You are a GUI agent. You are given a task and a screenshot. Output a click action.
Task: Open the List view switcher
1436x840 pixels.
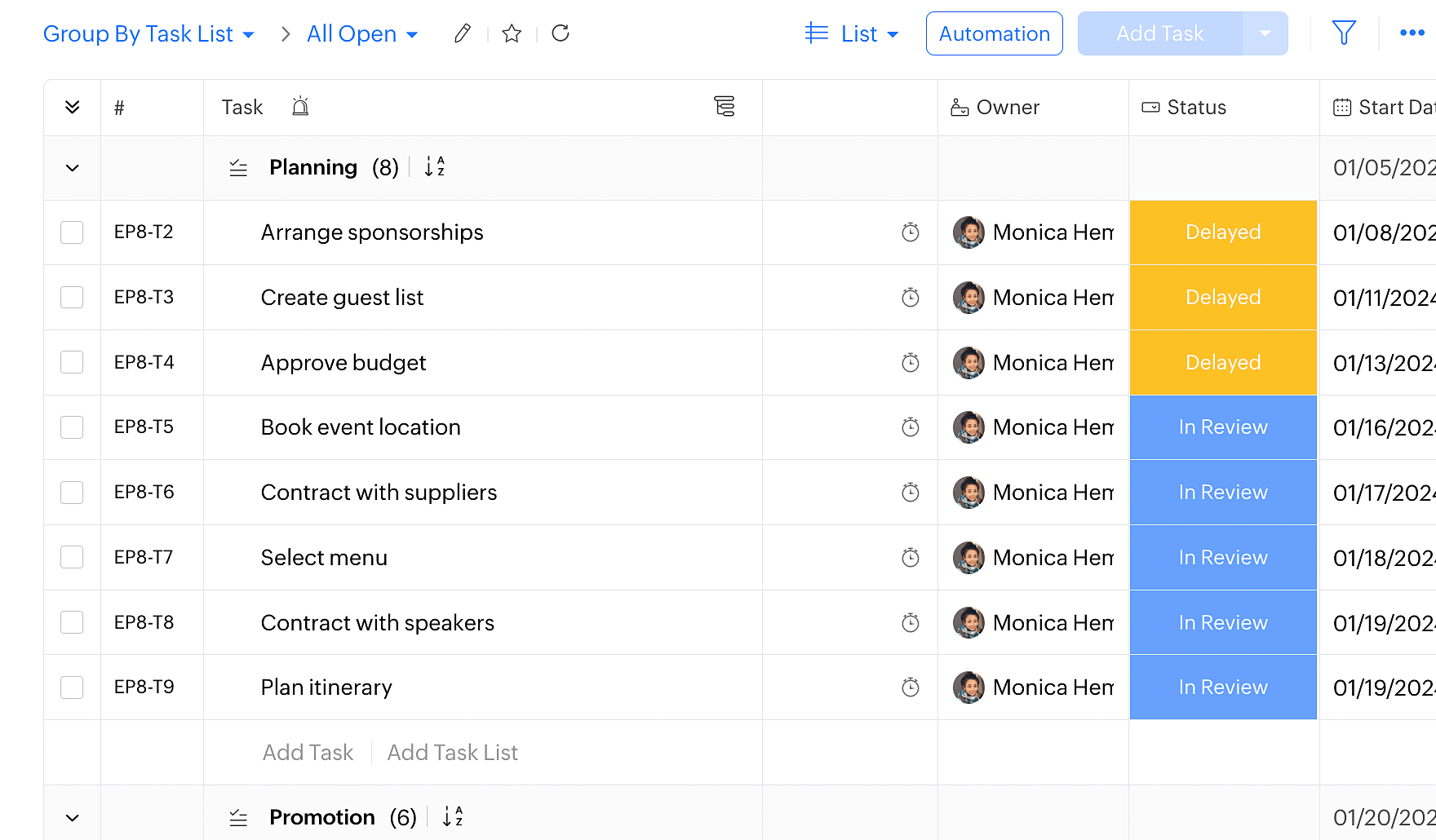[852, 34]
